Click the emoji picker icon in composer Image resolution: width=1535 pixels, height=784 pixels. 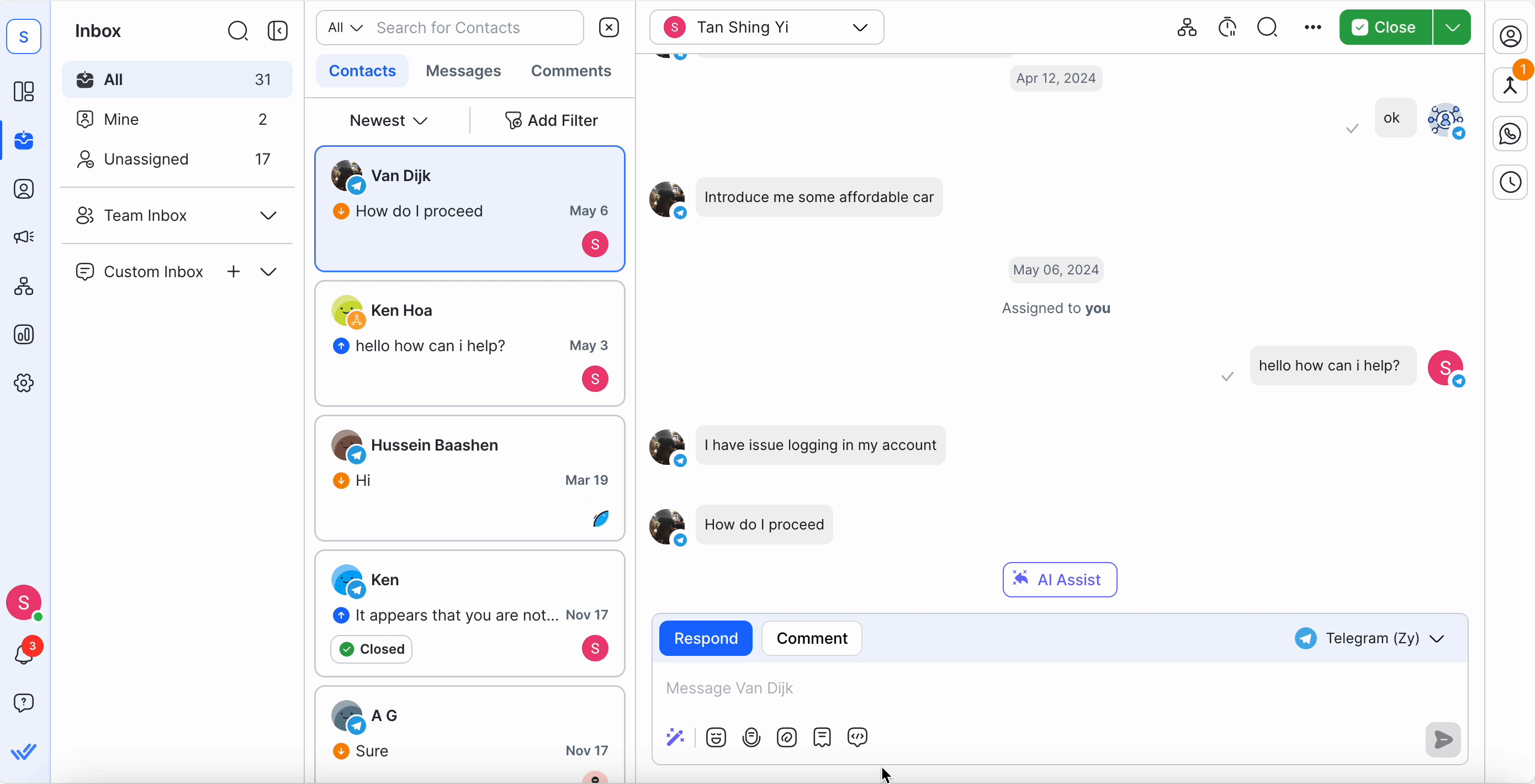click(x=716, y=738)
